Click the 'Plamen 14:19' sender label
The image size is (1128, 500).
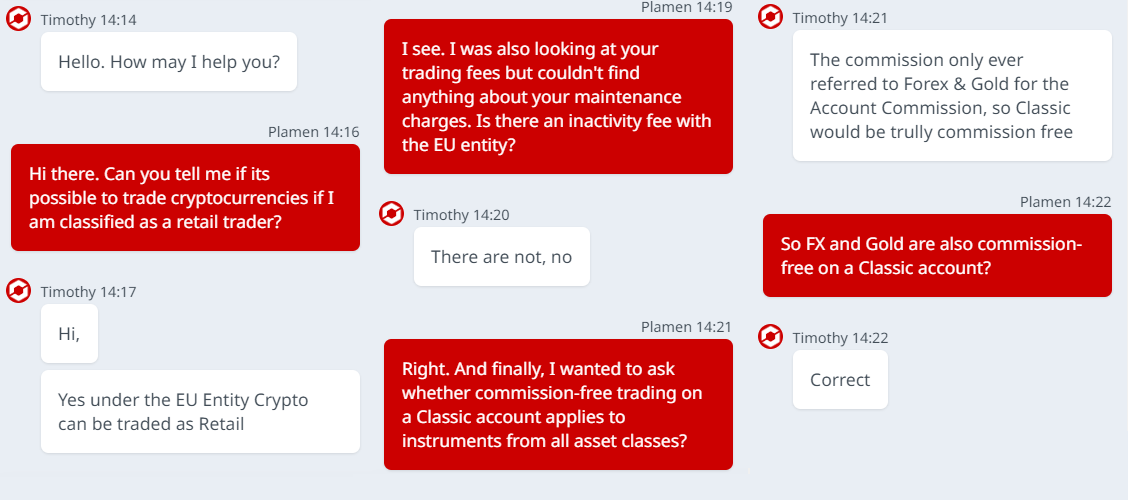click(x=686, y=7)
